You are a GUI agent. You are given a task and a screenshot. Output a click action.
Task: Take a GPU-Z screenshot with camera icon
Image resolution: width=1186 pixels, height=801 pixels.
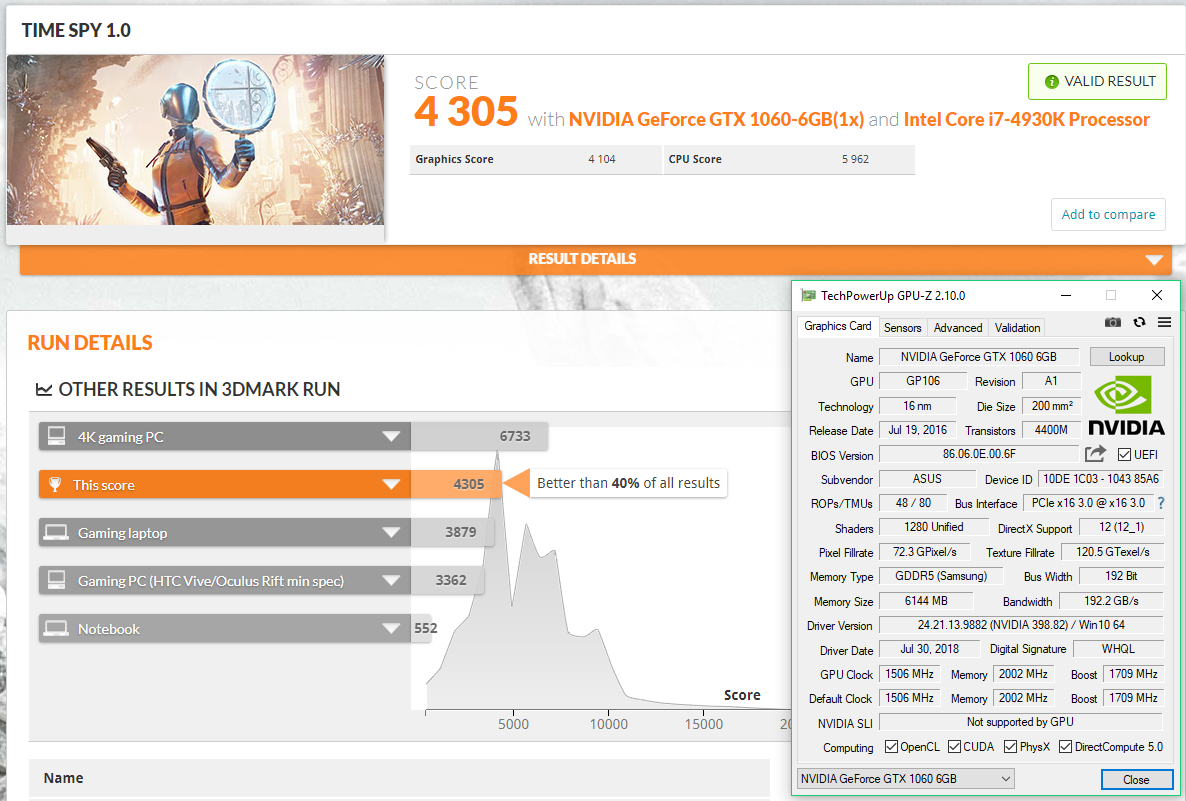1113,322
